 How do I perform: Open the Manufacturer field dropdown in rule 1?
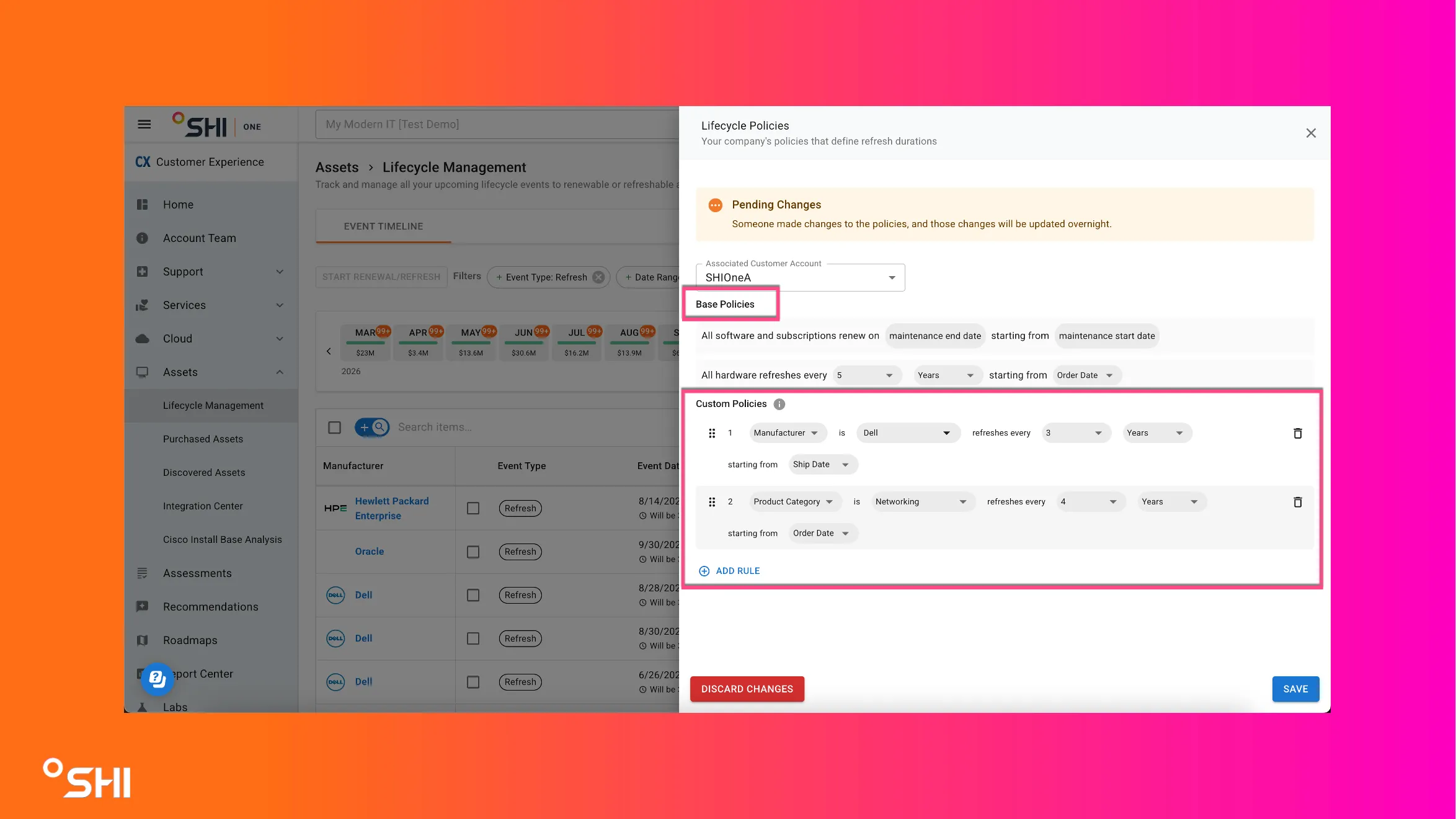788,433
